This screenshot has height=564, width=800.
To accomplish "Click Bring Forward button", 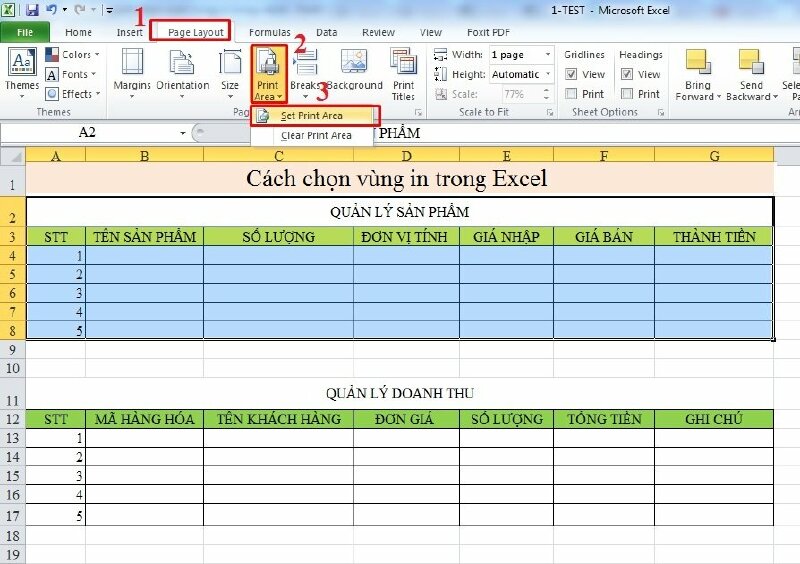I will pyautogui.click(x=697, y=75).
